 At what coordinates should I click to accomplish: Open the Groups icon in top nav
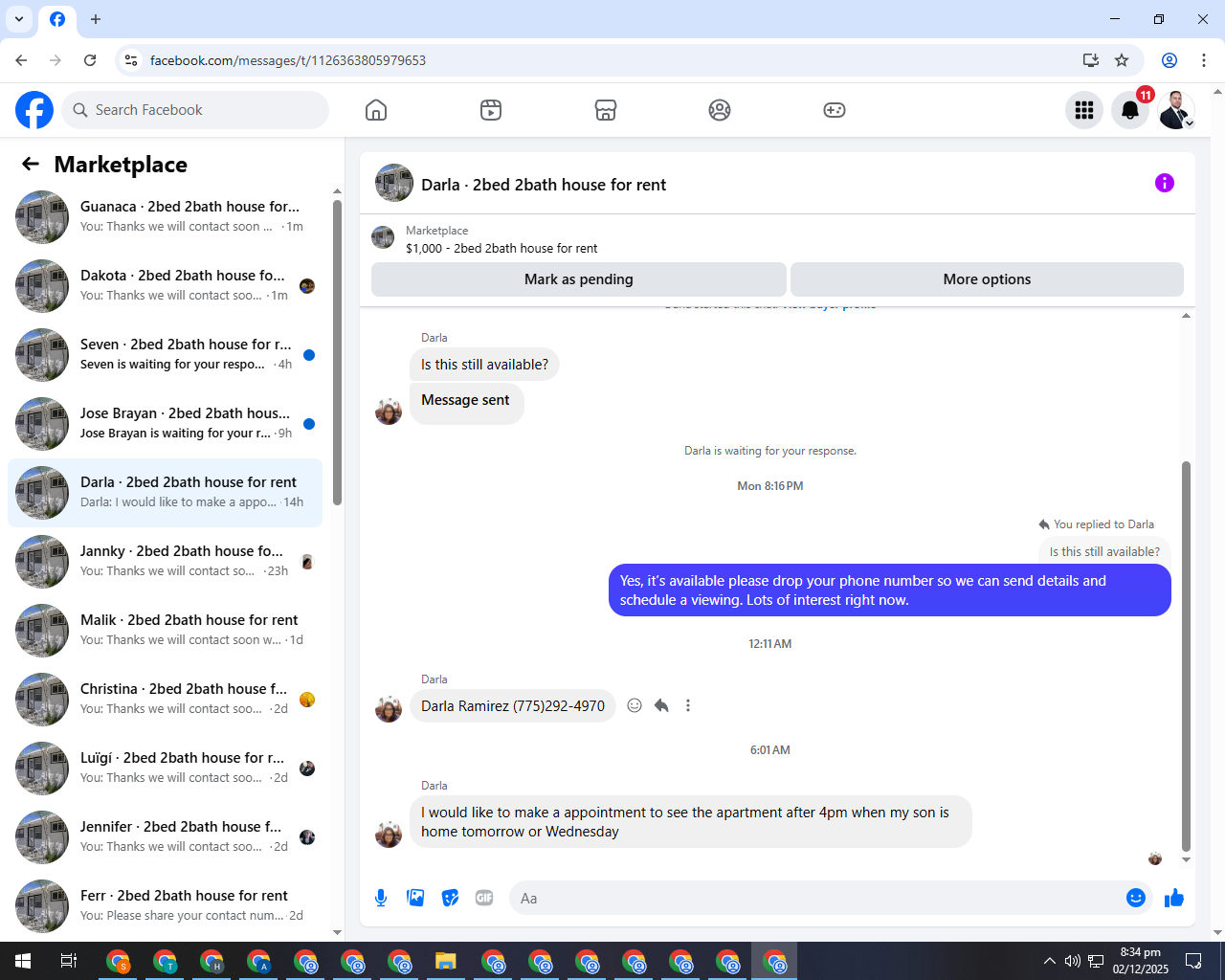(x=720, y=110)
